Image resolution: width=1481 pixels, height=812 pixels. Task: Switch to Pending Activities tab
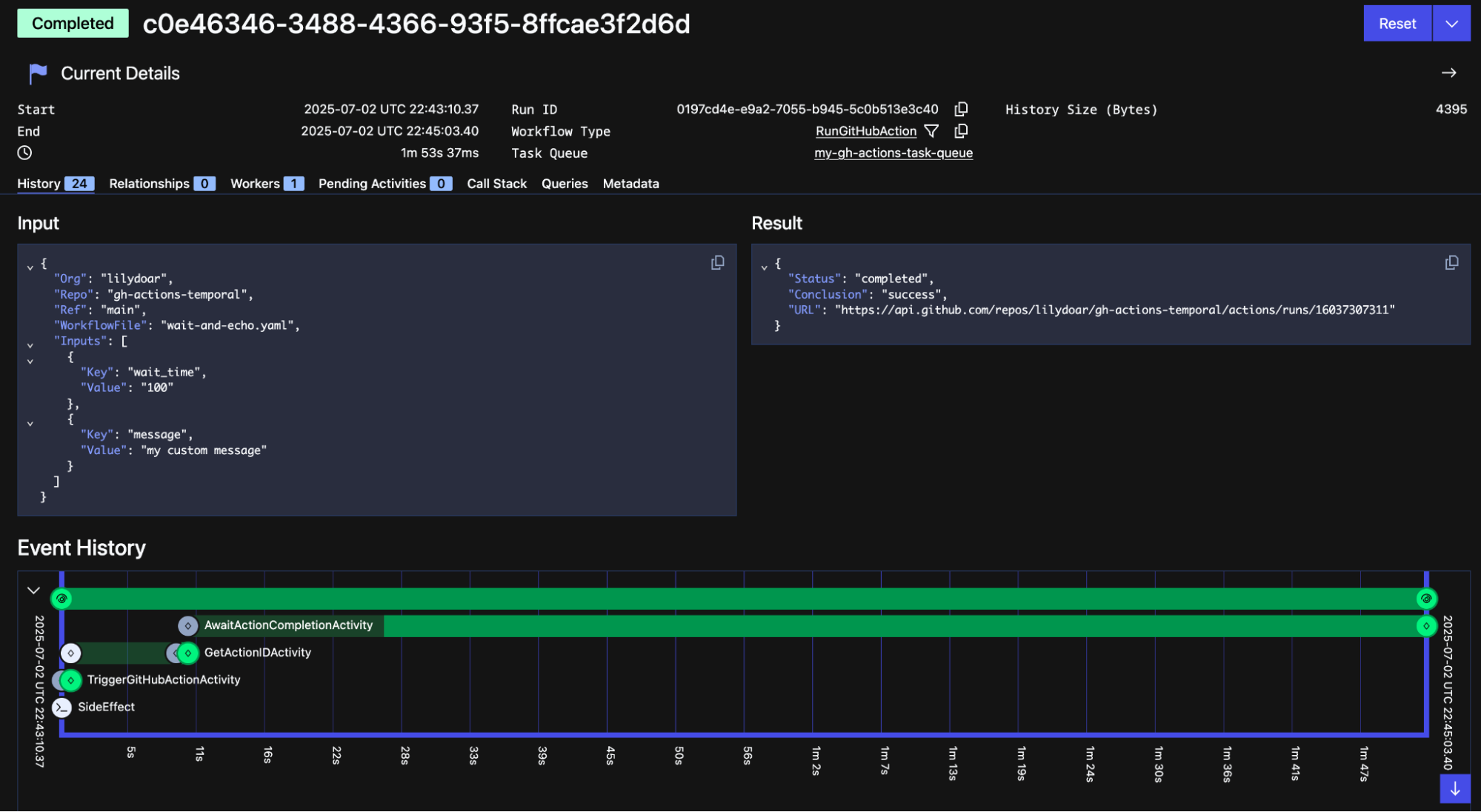385,184
